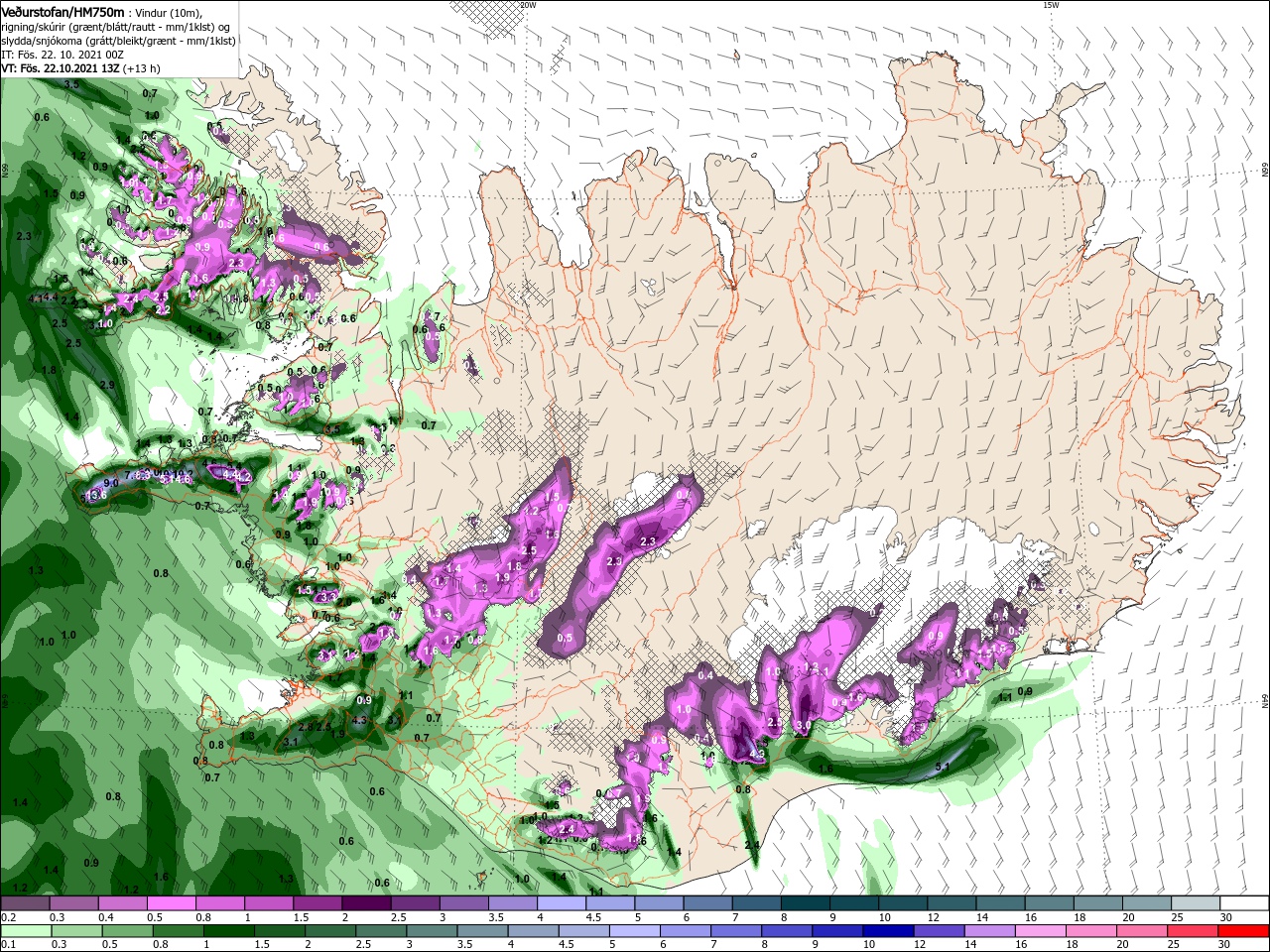Image resolution: width=1270 pixels, height=952 pixels.
Task: Pick the bright red 30+ swatch in the bottom scale
Action: click(x=1244, y=931)
